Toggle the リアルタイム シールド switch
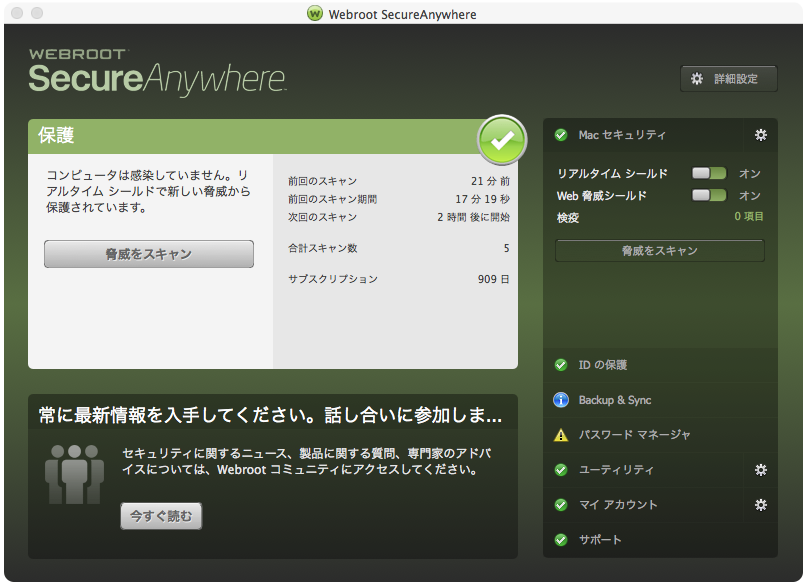 [x=709, y=173]
